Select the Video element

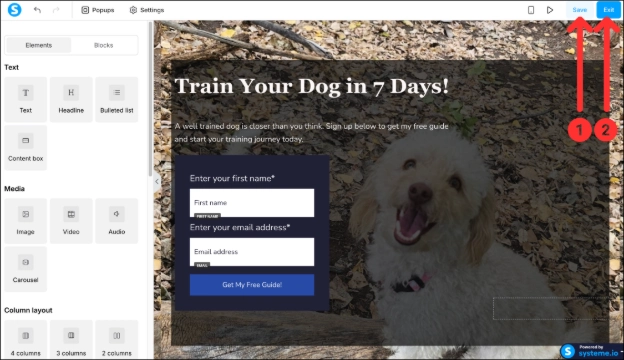pyautogui.click(x=71, y=221)
